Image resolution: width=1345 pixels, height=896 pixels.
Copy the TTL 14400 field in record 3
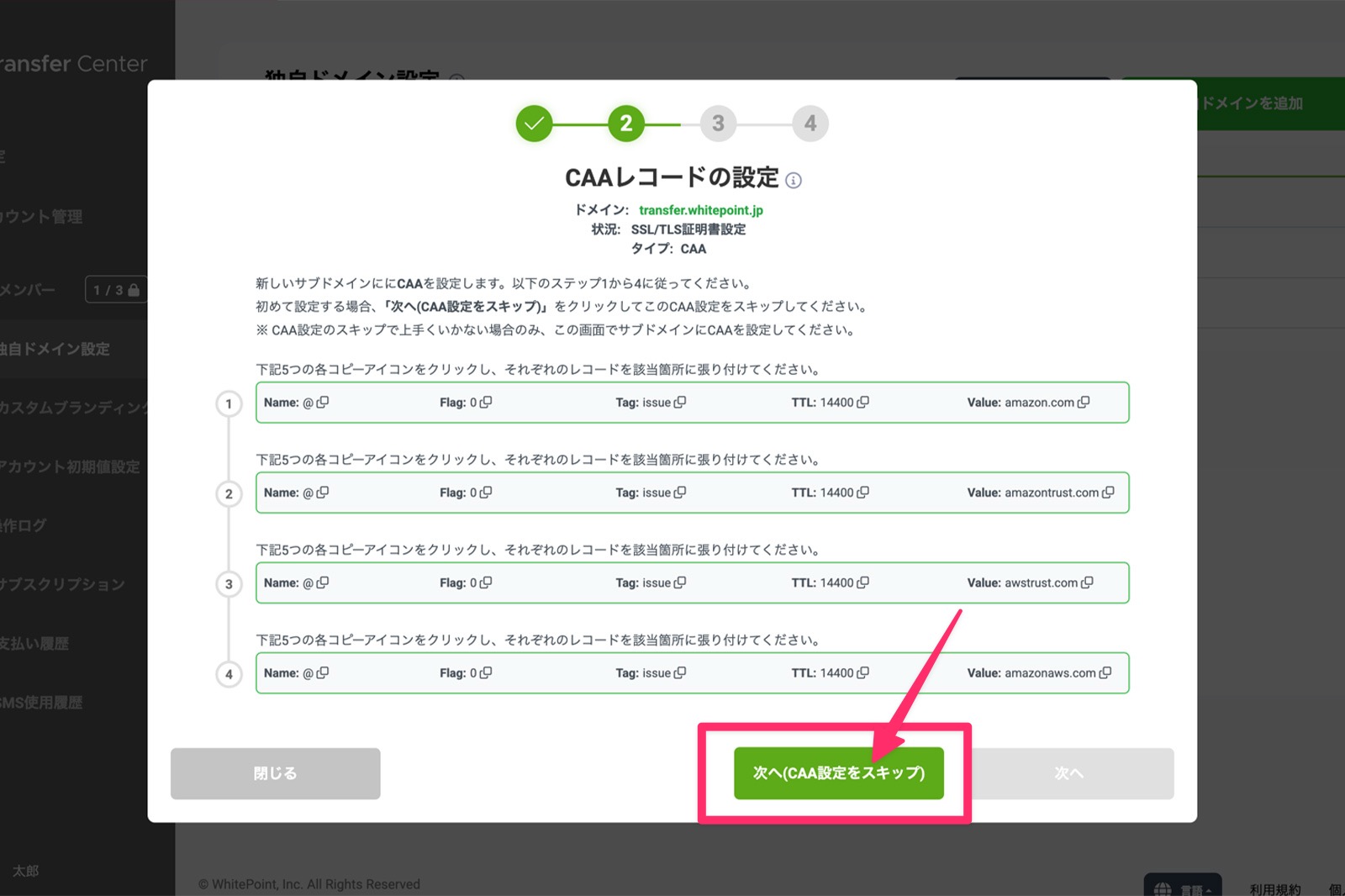click(x=862, y=582)
